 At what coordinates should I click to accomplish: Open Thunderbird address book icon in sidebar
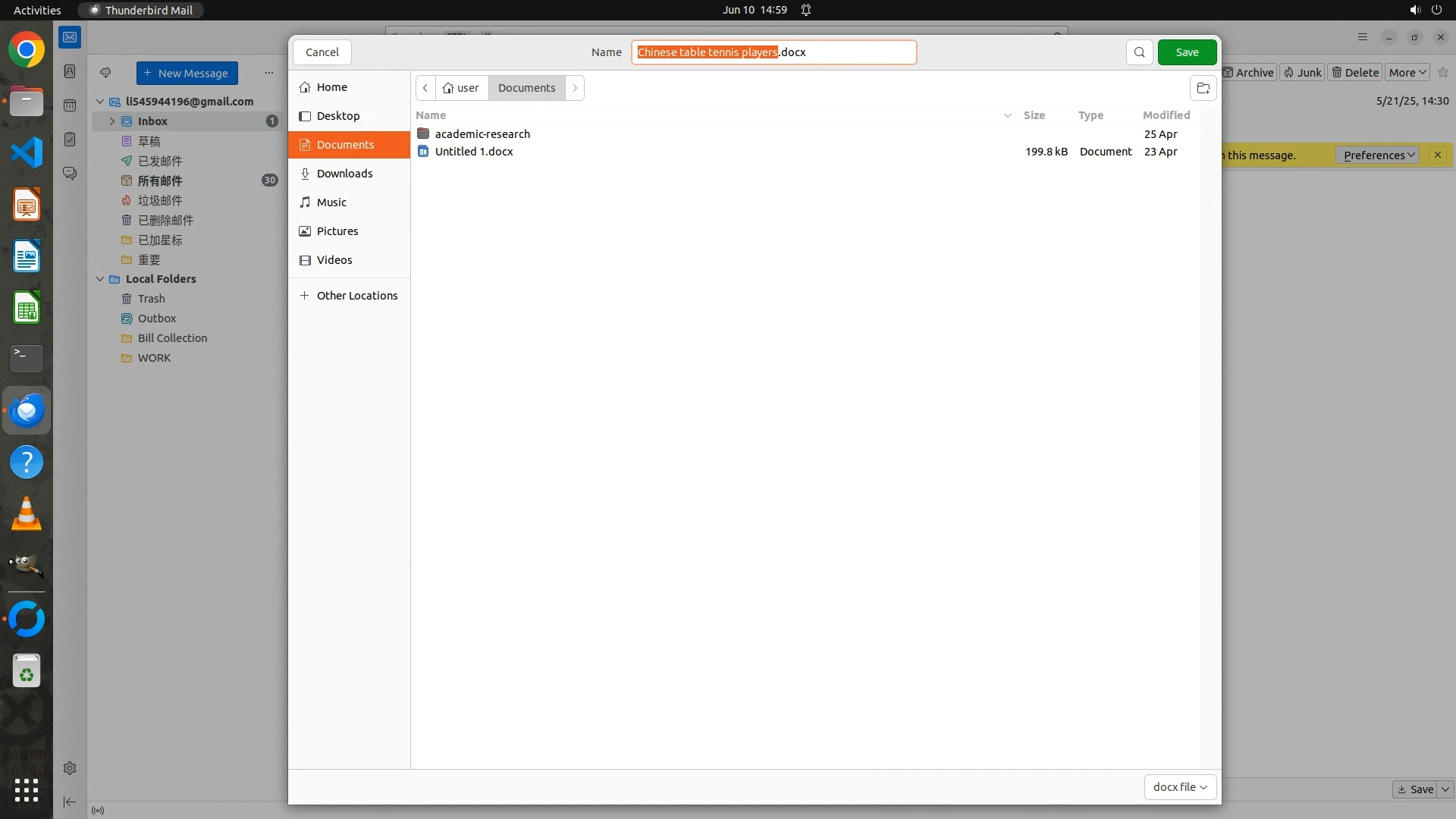pyautogui.click(x=70, y=71)
